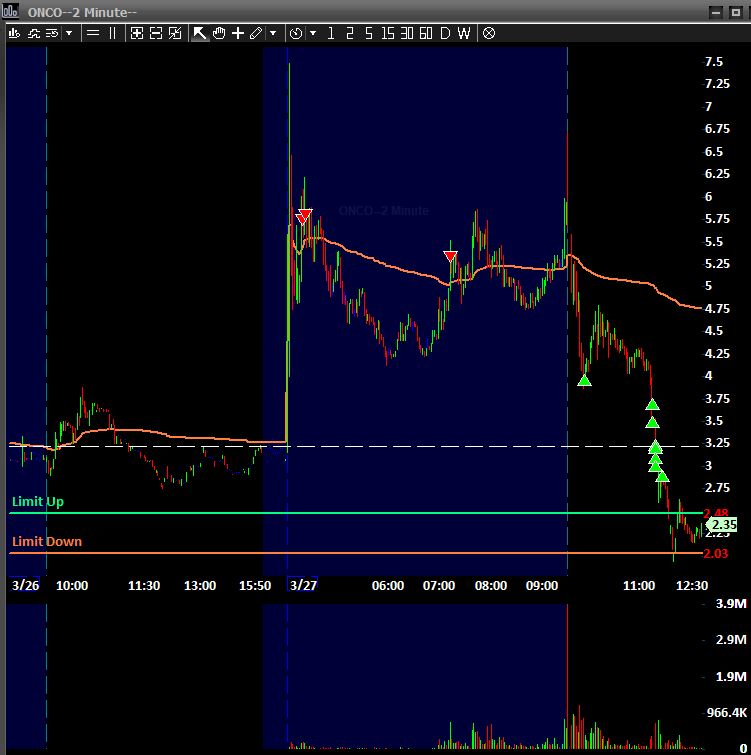The height and width of the screenshot is (755, 751).
Task: Click the red sell marker near 5.75
Action: click(x=304, y=216)
